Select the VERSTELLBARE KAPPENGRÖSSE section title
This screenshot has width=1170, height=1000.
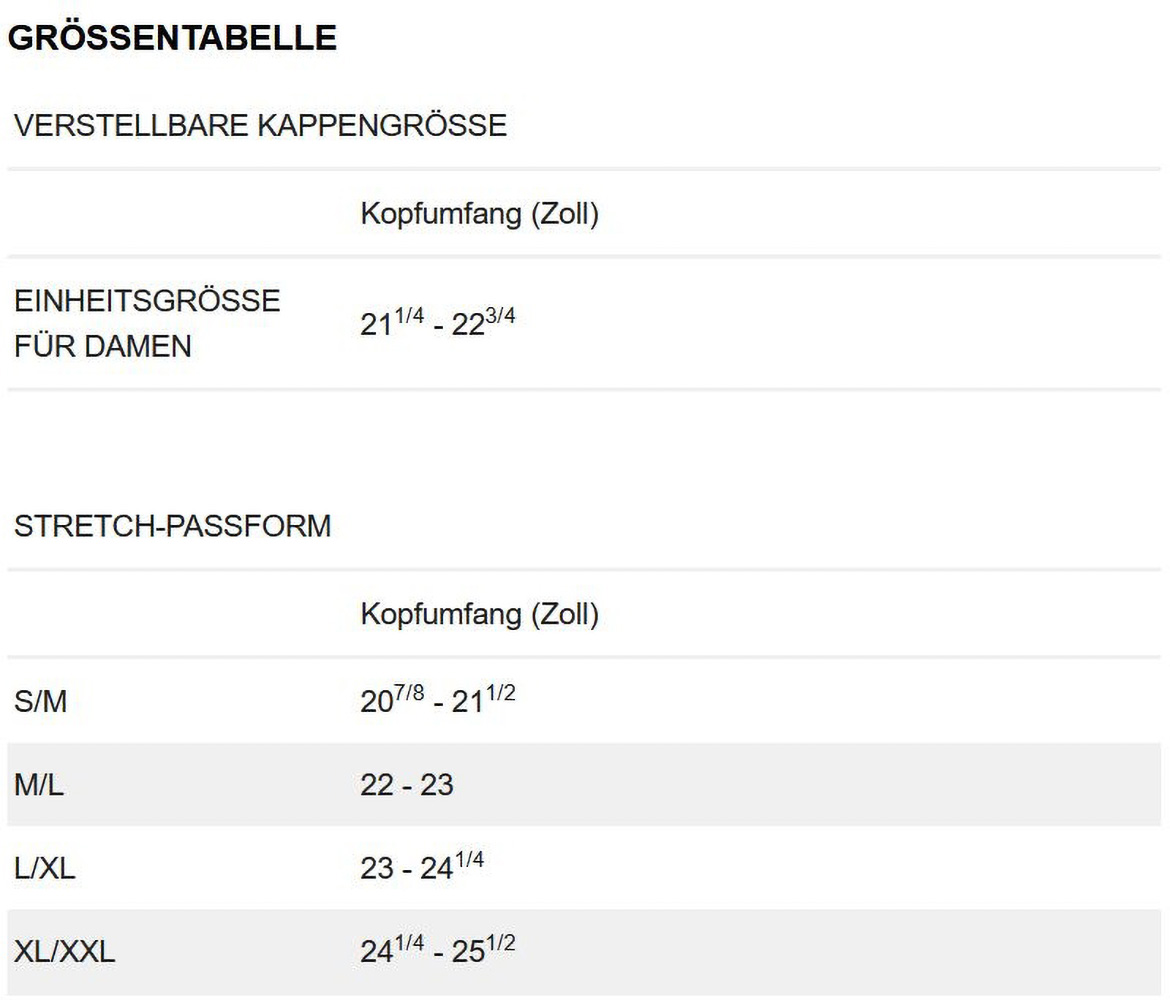pos(260,125)
